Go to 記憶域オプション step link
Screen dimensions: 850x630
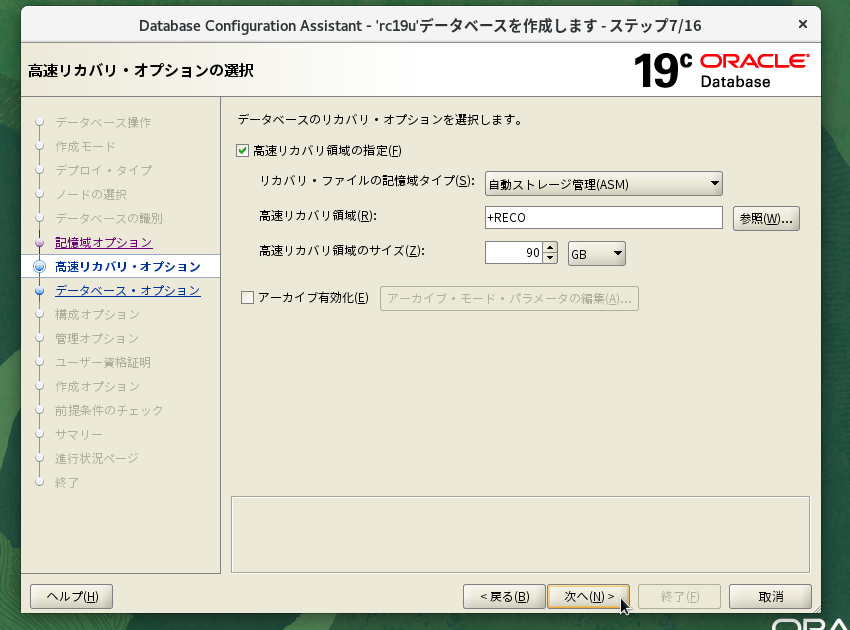[x=104, y=242]
